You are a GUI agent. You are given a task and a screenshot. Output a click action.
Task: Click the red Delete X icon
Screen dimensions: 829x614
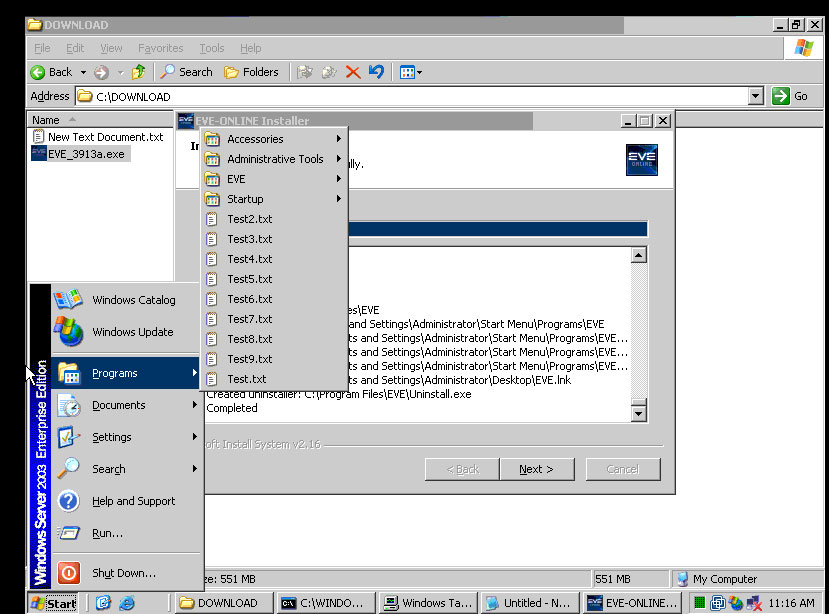coord(353,72)
